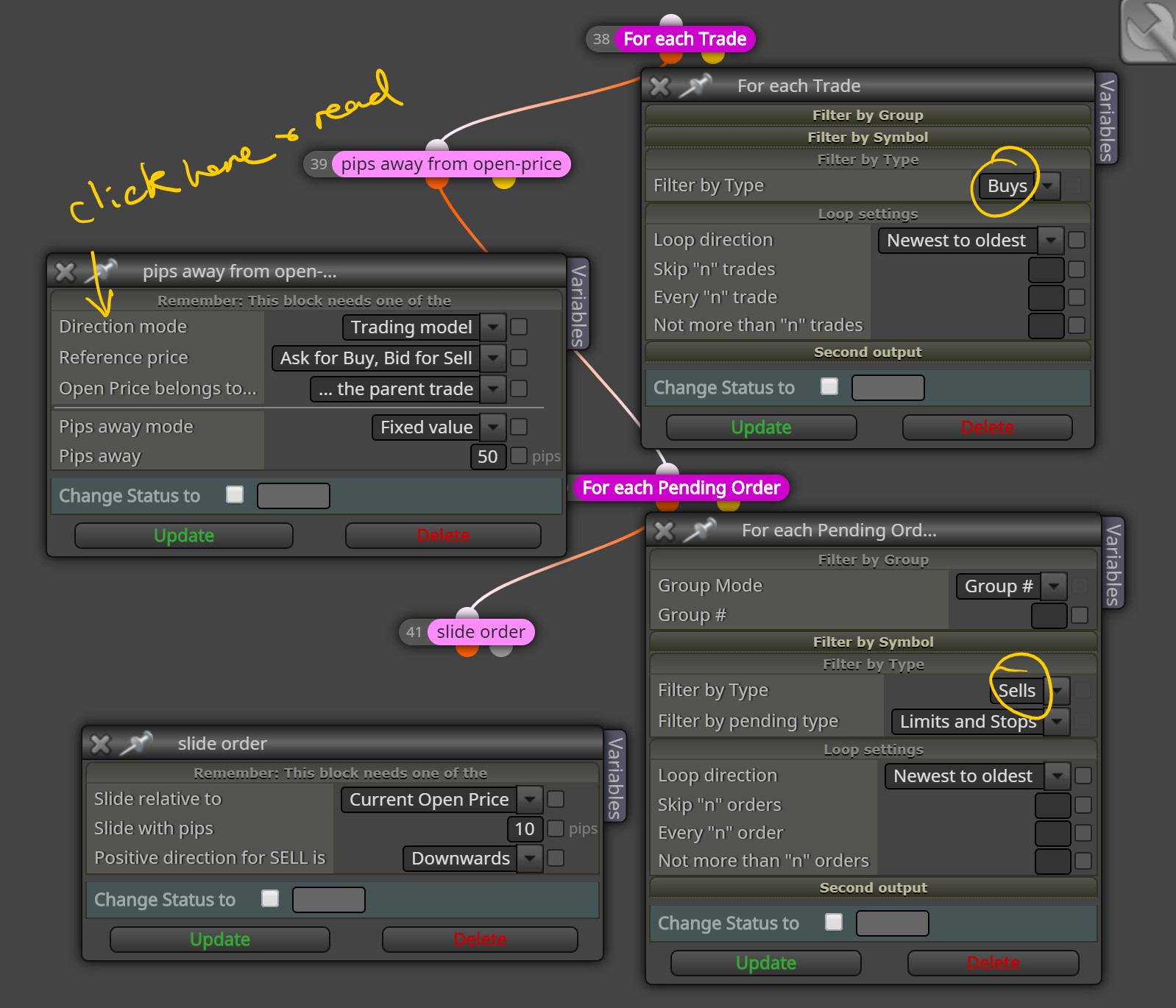Click Update in pips away panel
Screen dimensions: 1176x1008
(x=184, y=536)
